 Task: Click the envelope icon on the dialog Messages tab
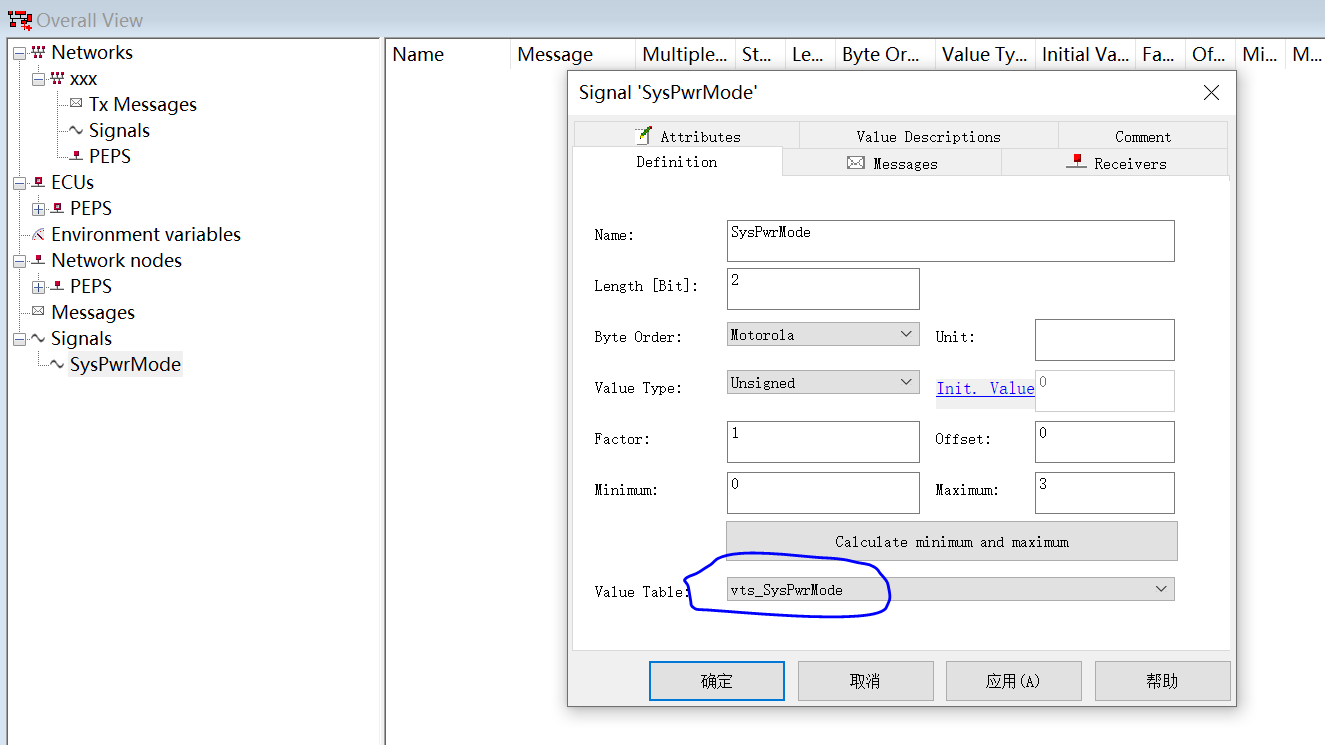tap(855, 161)
